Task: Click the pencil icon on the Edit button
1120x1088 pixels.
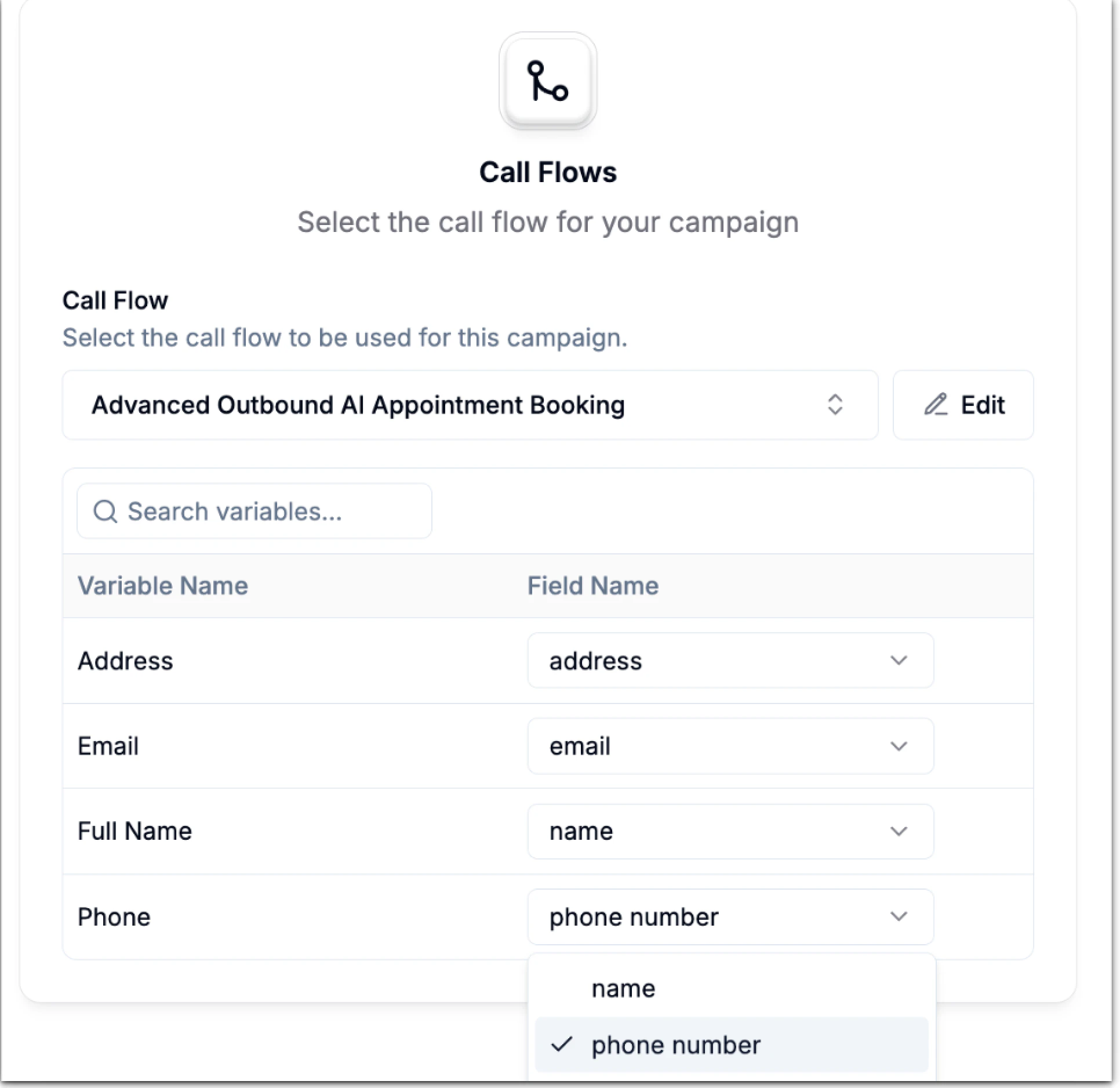Action: pyautogui.click(x=937, y=405)
